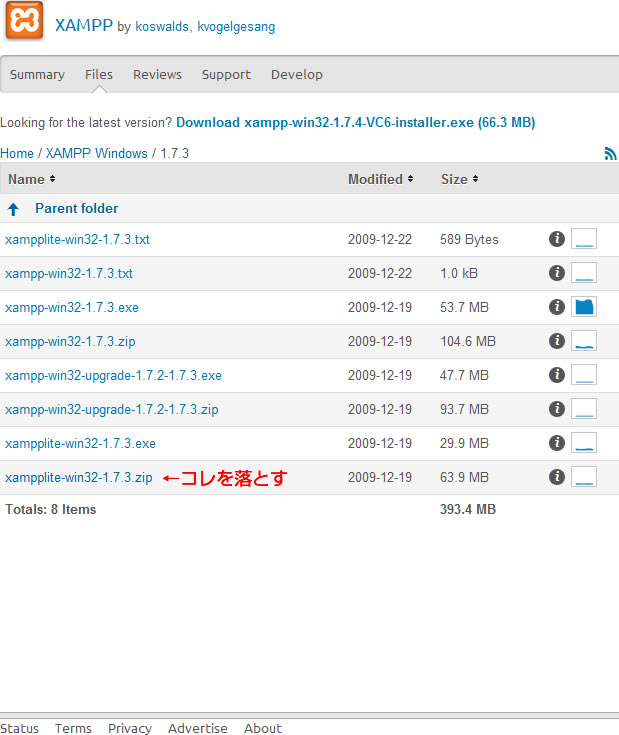This screenshot has height=735, width=619.
Task: Download xampp-win32-1.7.3.txt file
Action: tap(69, 273)
